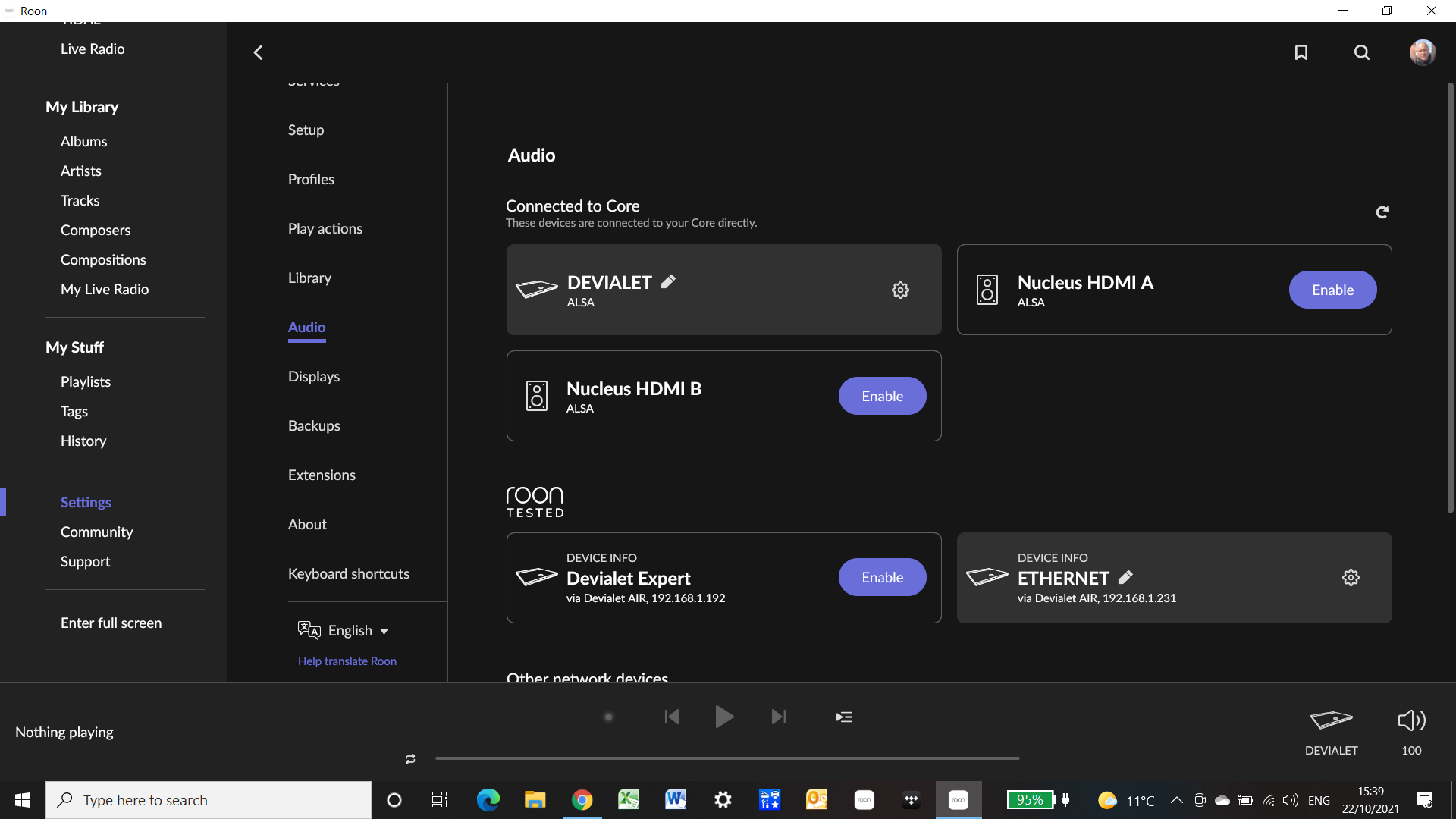
Task: Toggle the loop repeat icon
Action: 410,759
